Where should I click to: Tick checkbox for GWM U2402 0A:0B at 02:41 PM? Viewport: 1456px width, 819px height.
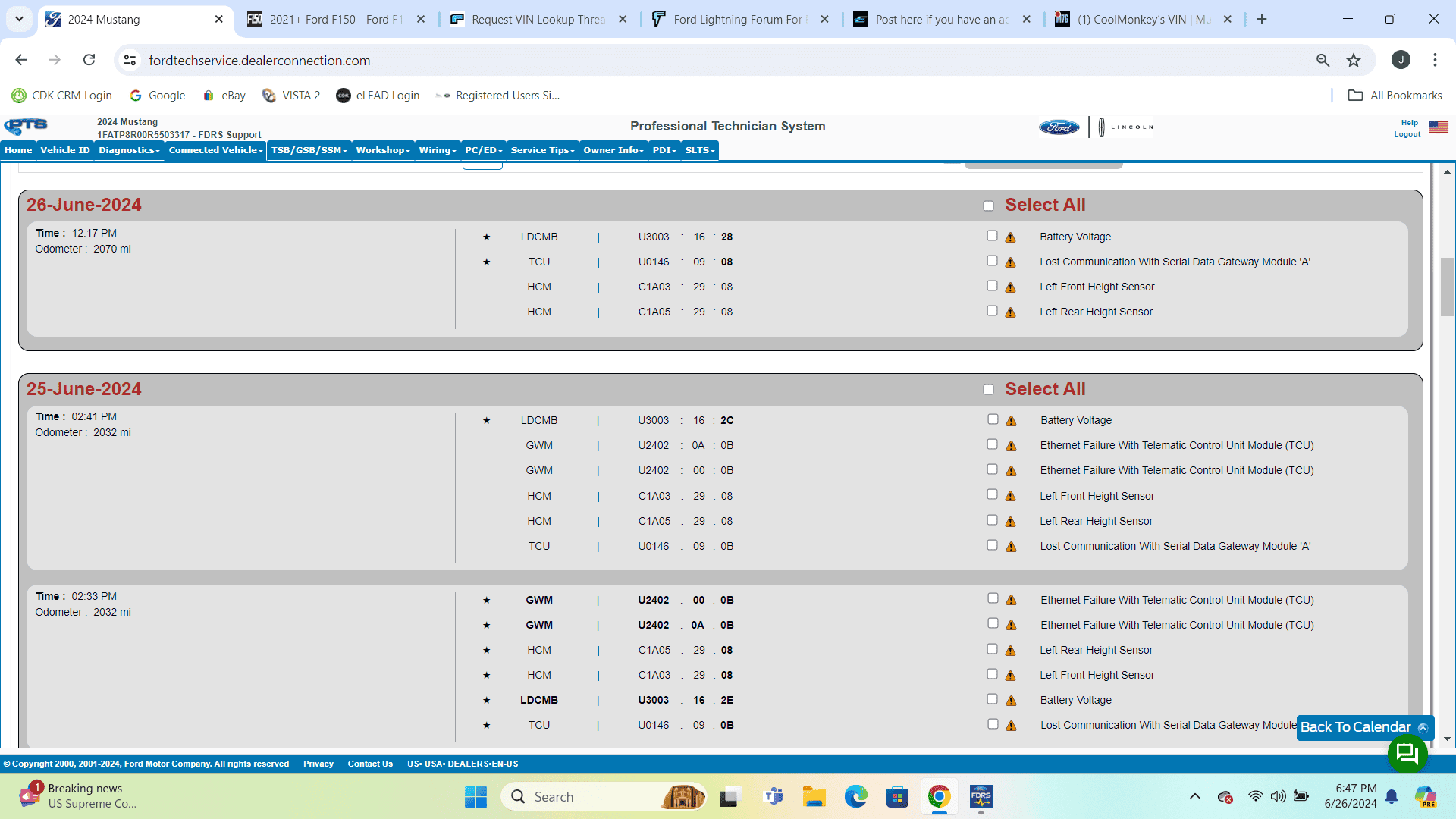pyautogui.click(x=992, y=444)
